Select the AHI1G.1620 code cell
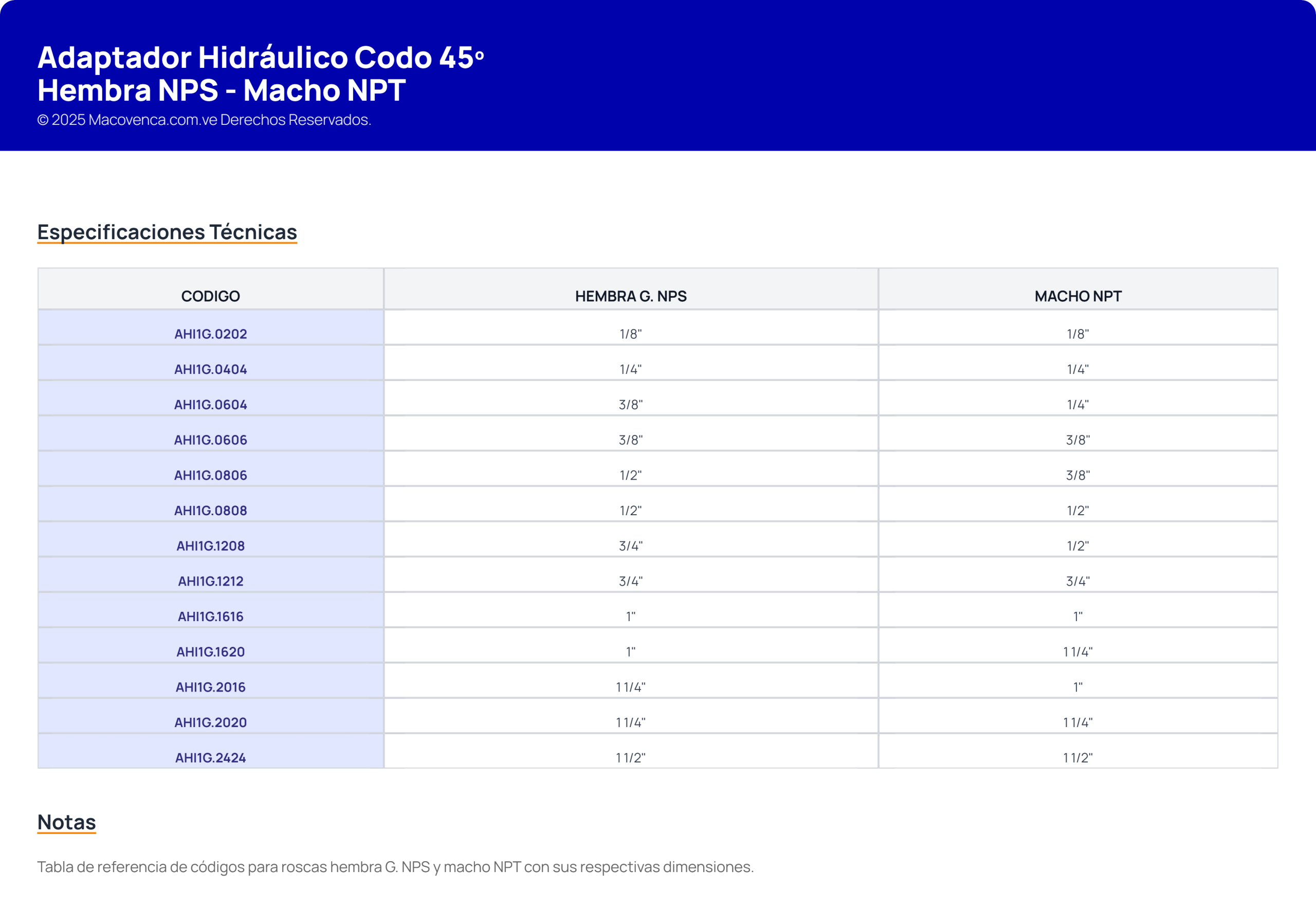1316x908 pixels. pyautogui.click(x=210, y=651)
